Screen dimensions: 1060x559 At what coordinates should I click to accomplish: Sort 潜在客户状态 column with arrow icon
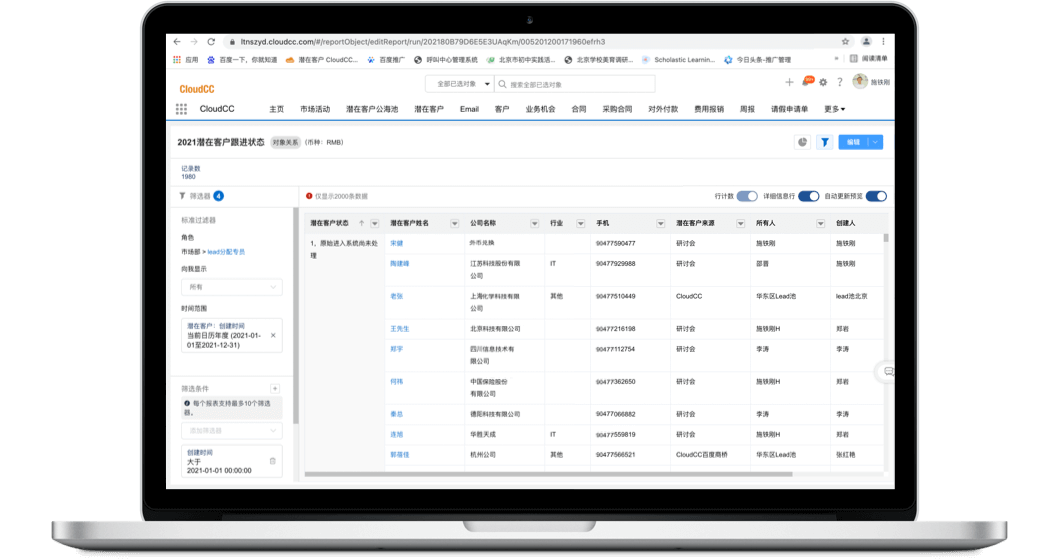click(362, 223)
